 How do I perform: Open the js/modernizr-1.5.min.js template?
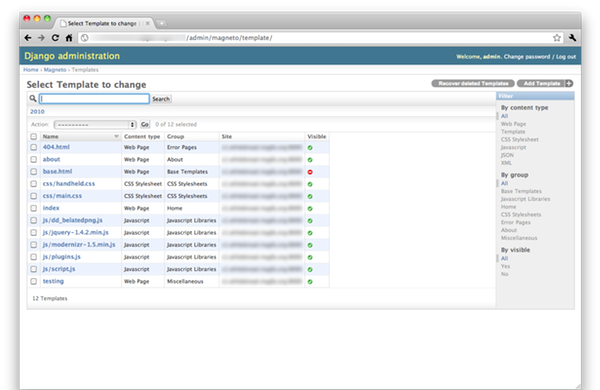pos(79,245)
